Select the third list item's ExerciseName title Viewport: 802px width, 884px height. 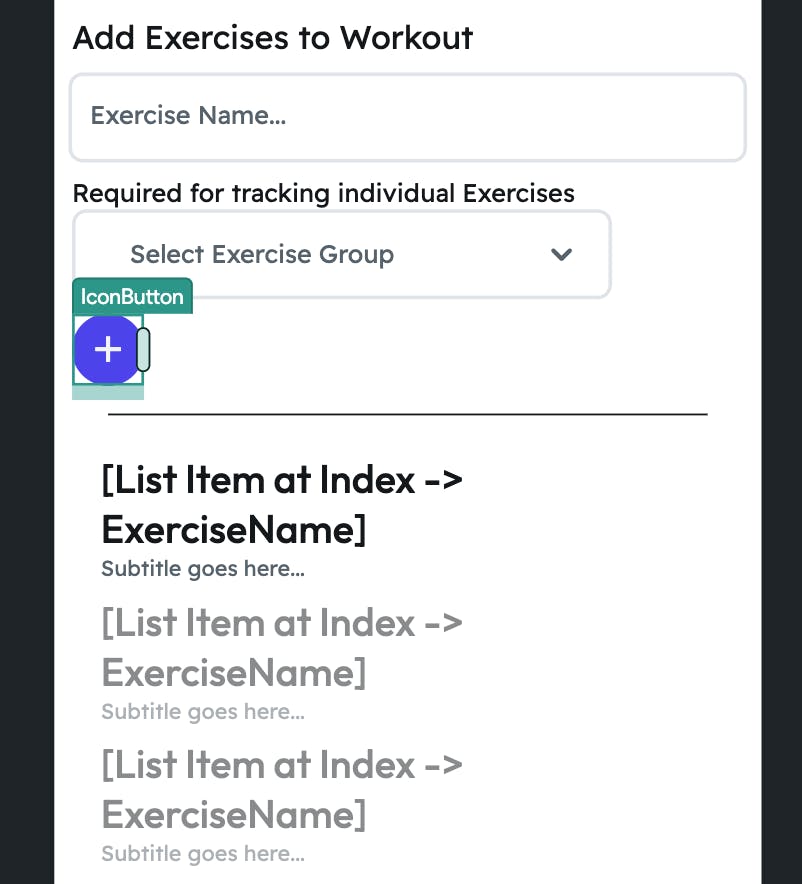pyautogui.click(x=282, y=789)
